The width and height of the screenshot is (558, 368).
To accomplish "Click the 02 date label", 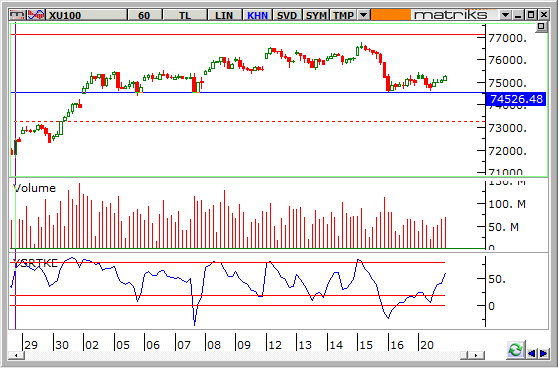I will (92, 345).
